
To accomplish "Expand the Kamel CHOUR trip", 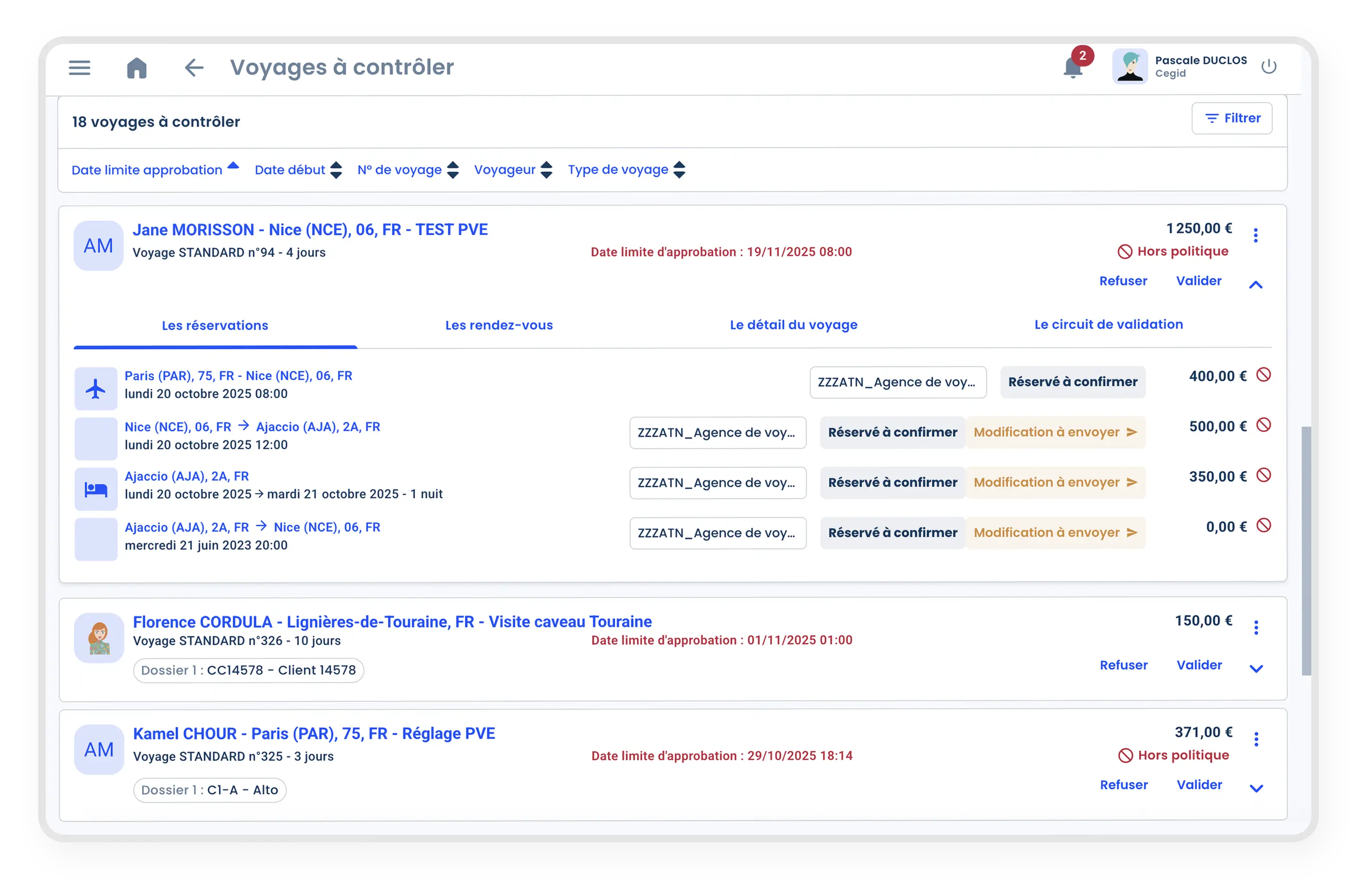I will [x=1256, y=788].
